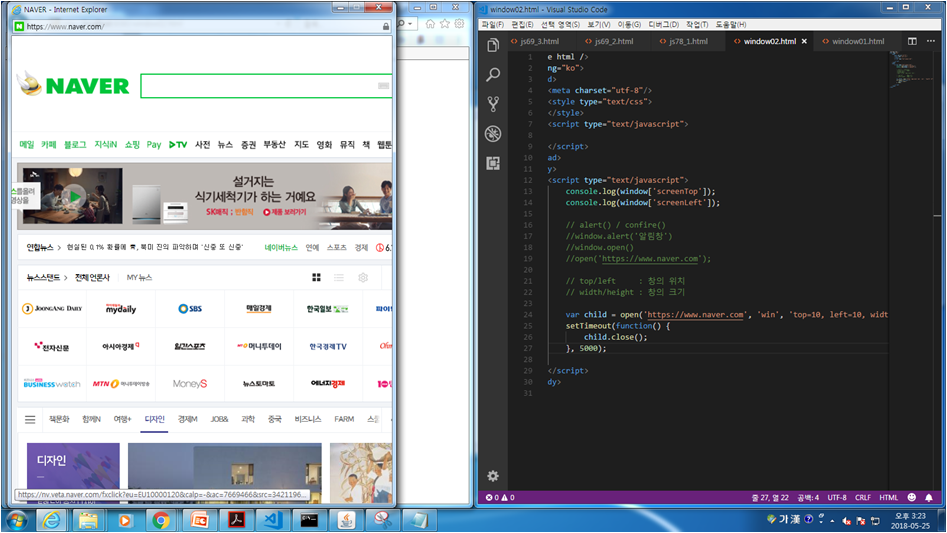This screenshot has width=947, height=533.
Task: Switch news stand to grid view
Action: (x=316, y=277)
